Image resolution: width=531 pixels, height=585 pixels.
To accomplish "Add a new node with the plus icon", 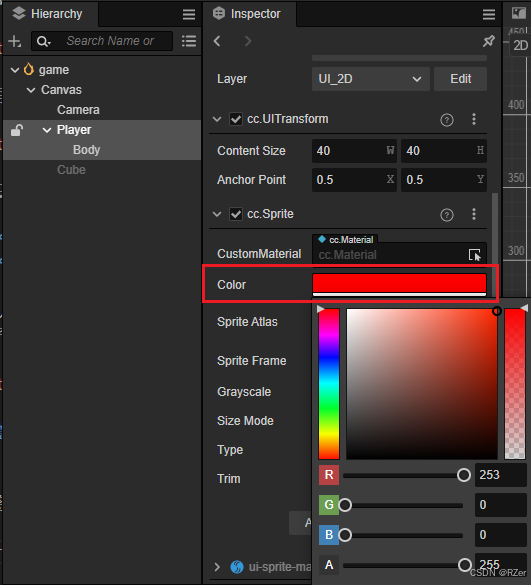I will 15,41.
